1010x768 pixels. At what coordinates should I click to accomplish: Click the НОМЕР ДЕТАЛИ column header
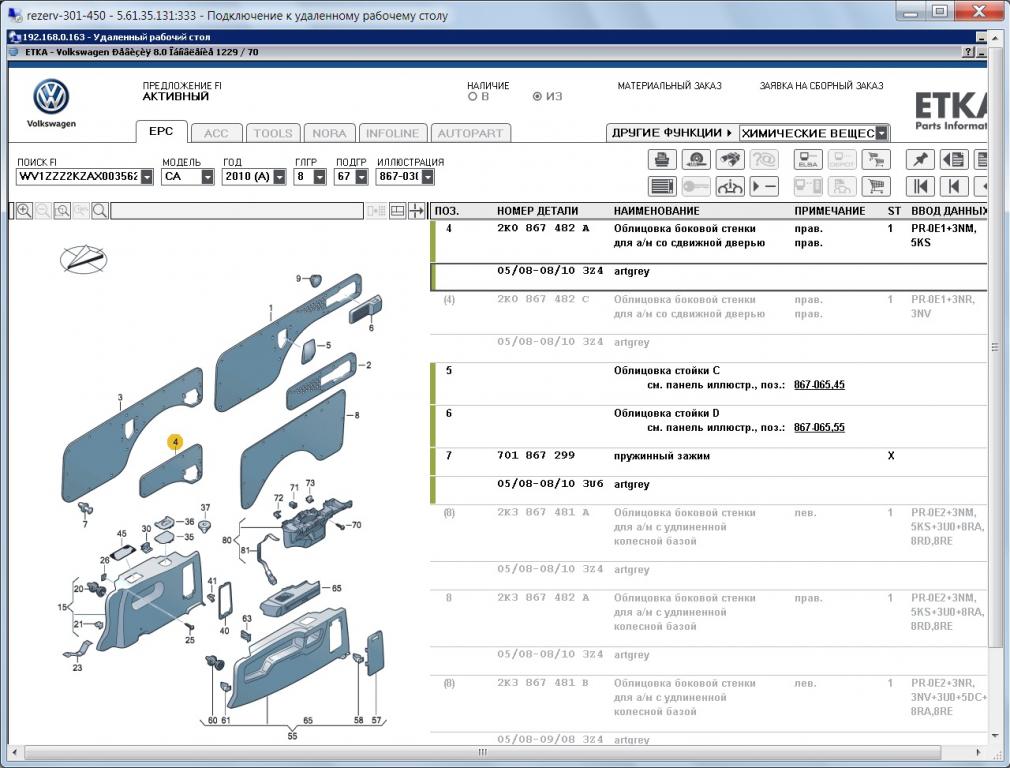tap(537, 211)
